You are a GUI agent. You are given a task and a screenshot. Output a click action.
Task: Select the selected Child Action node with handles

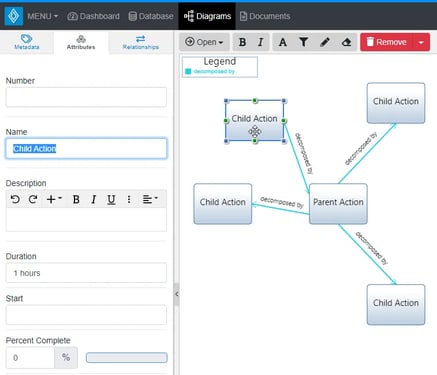point(255,120)
